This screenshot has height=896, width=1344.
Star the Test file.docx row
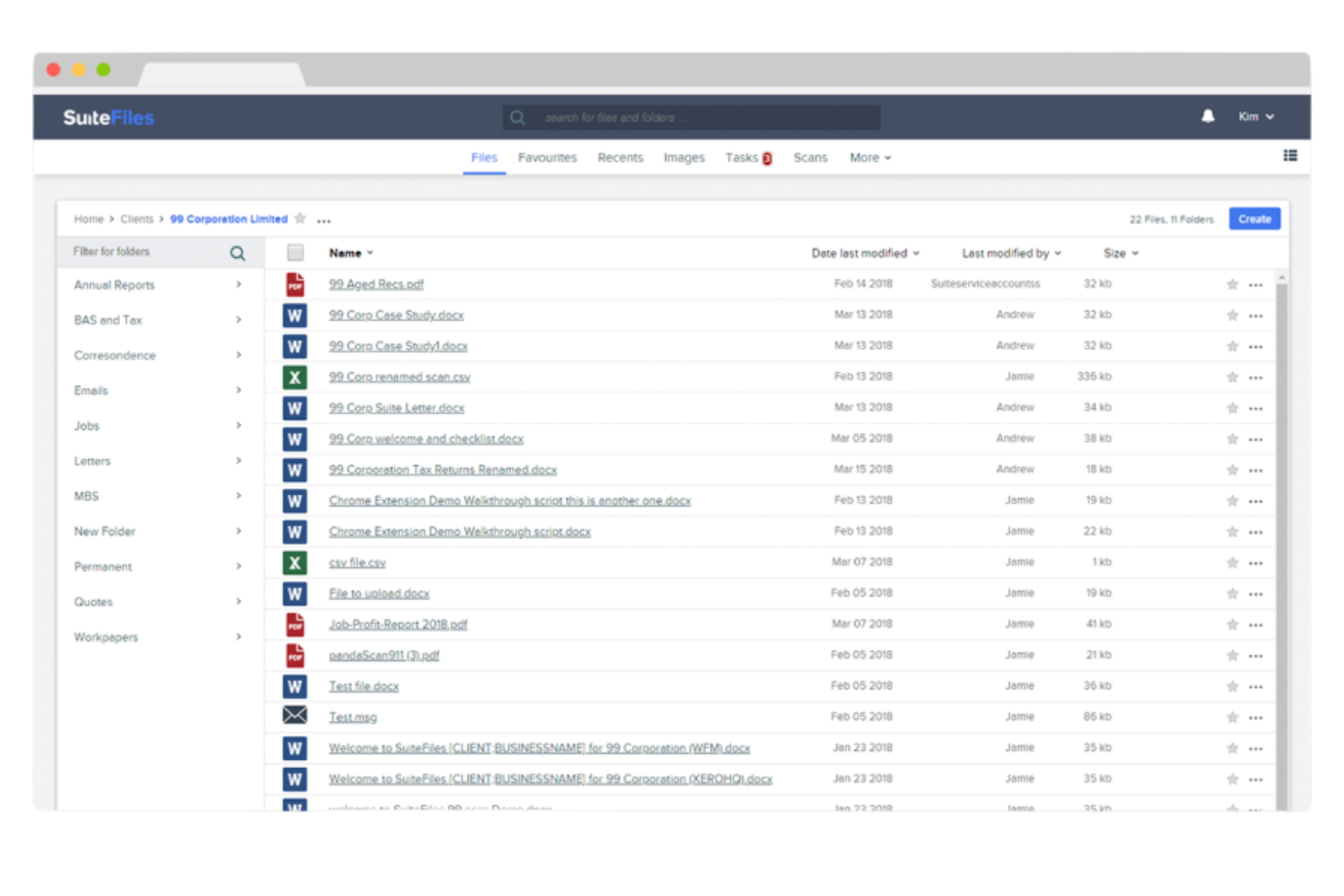pyautogui.click(x=1232, y=686)
